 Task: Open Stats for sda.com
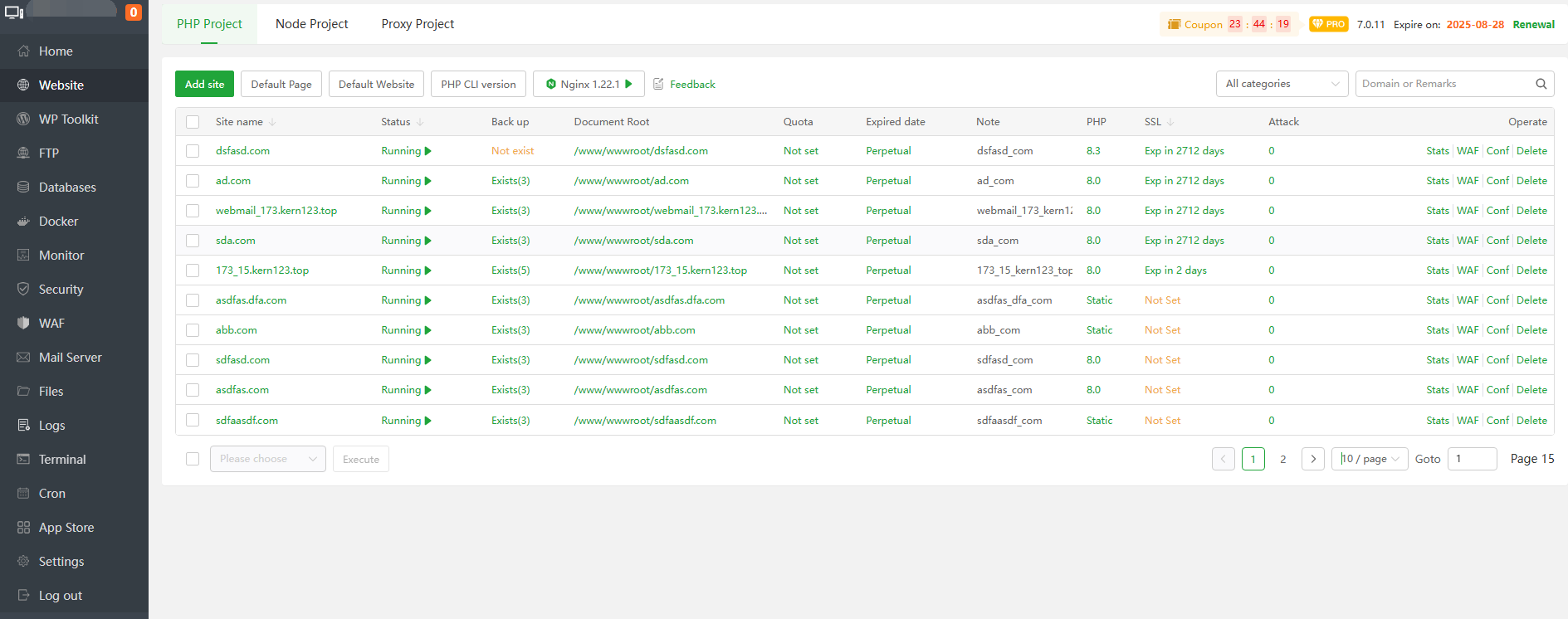click(x=1438, y=241)
